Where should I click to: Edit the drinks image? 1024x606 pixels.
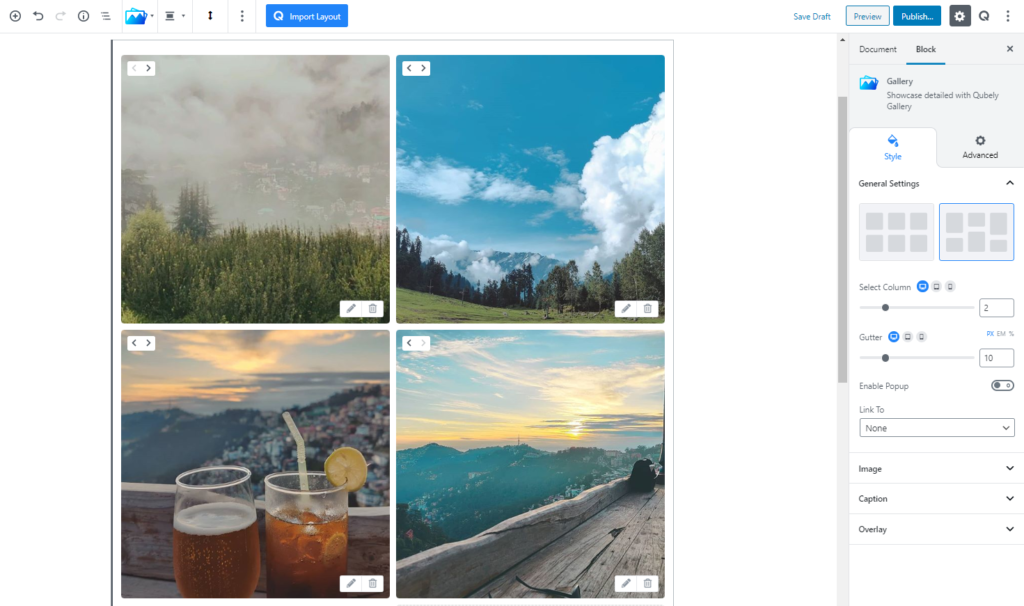[351, 583]
